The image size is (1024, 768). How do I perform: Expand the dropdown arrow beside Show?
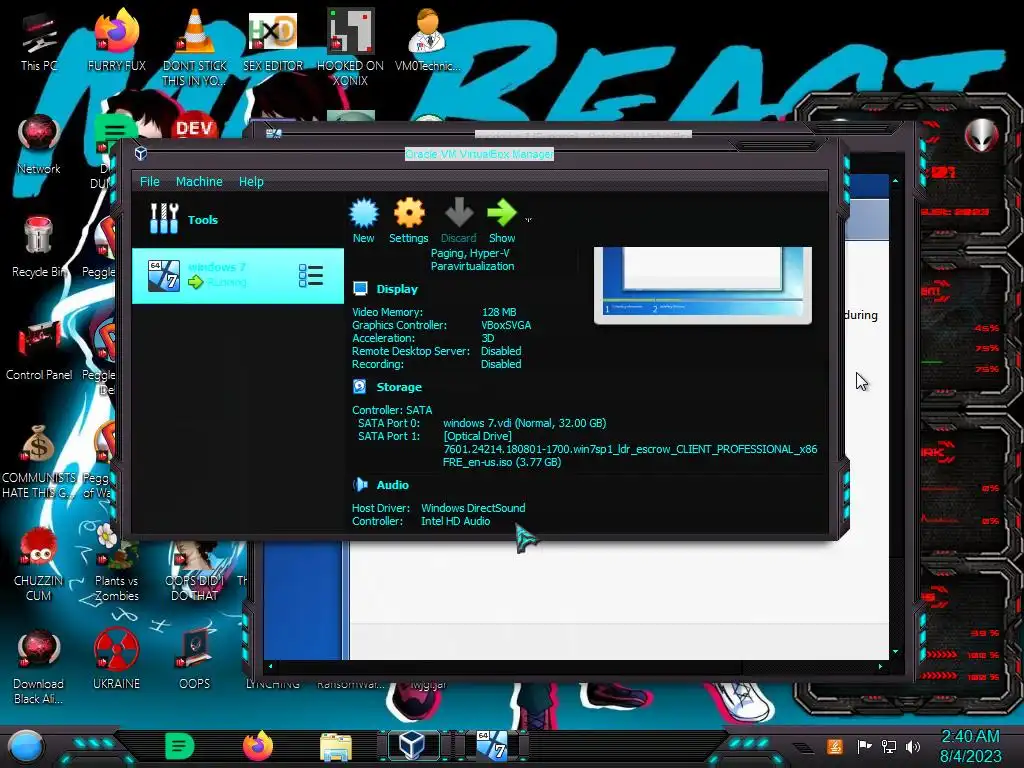pyautogui.click(x=528, y=220)
